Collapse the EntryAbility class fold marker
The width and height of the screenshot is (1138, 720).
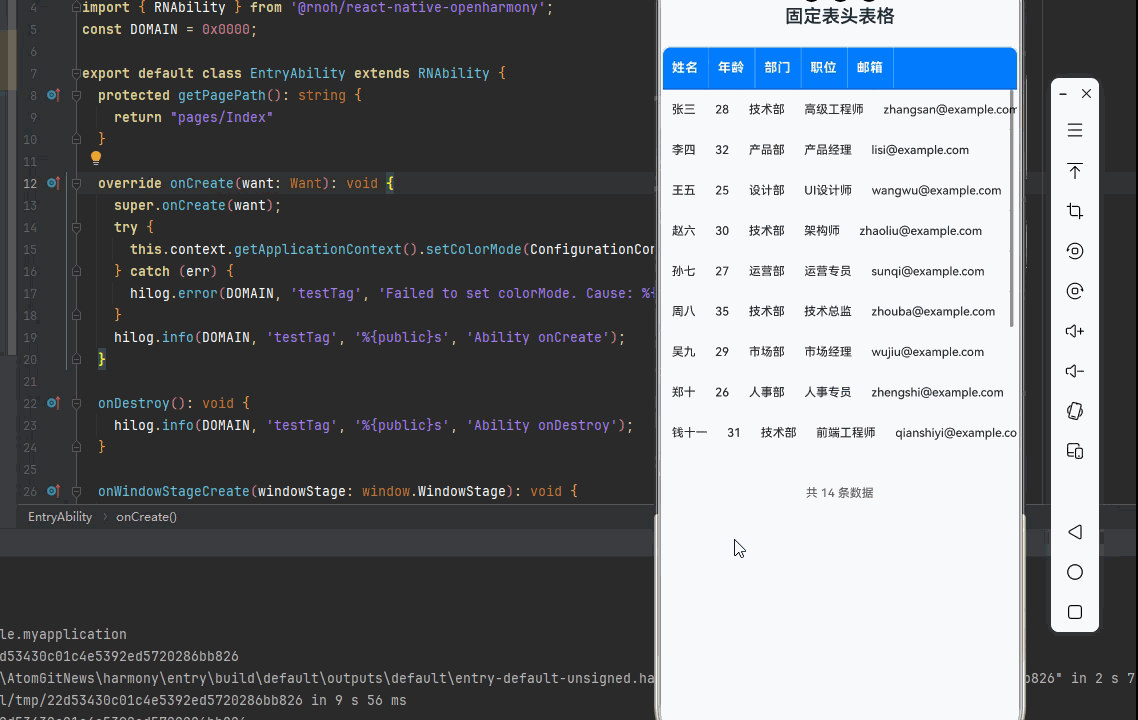(76, 73)
